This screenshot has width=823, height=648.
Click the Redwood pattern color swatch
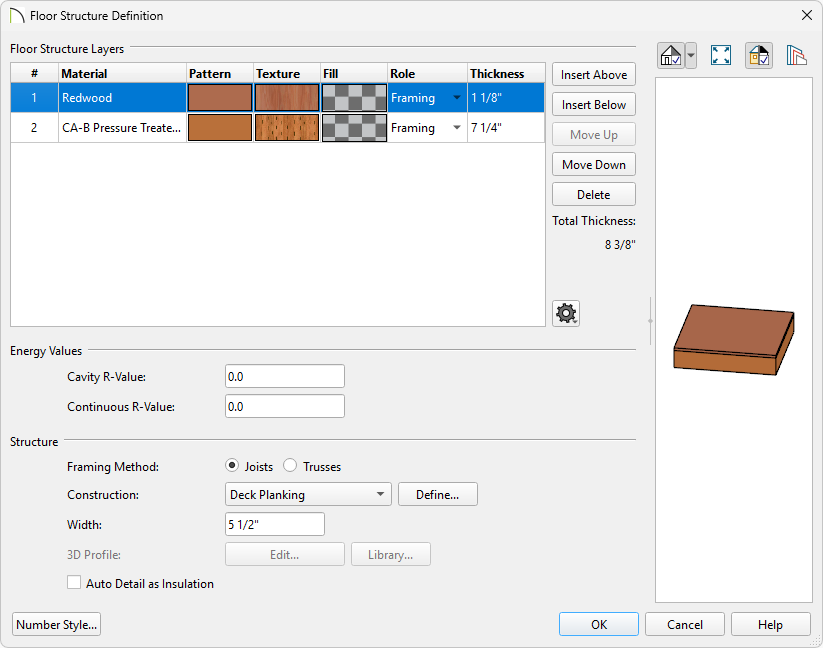(220, 98)
